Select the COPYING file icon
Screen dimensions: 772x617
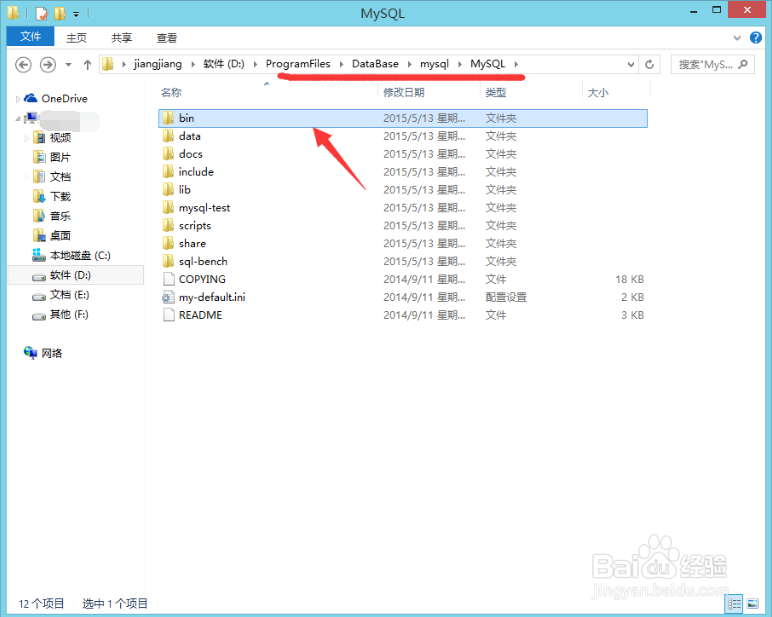pyautogui.click(x=168, y=279)
